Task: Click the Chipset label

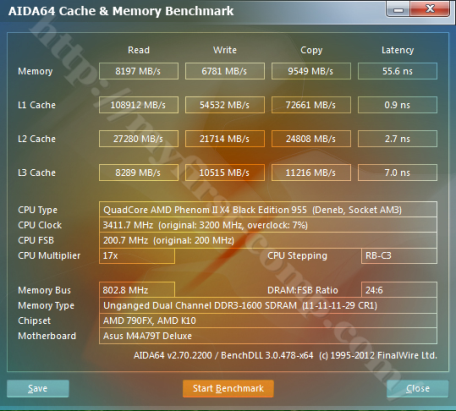Action: coord(34,321)
